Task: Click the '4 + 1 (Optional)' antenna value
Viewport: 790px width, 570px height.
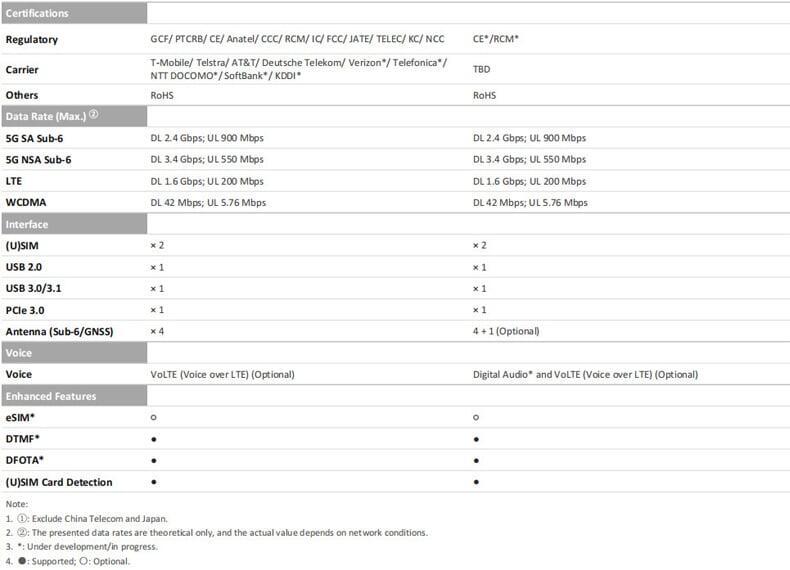Action: coord(506,331)
